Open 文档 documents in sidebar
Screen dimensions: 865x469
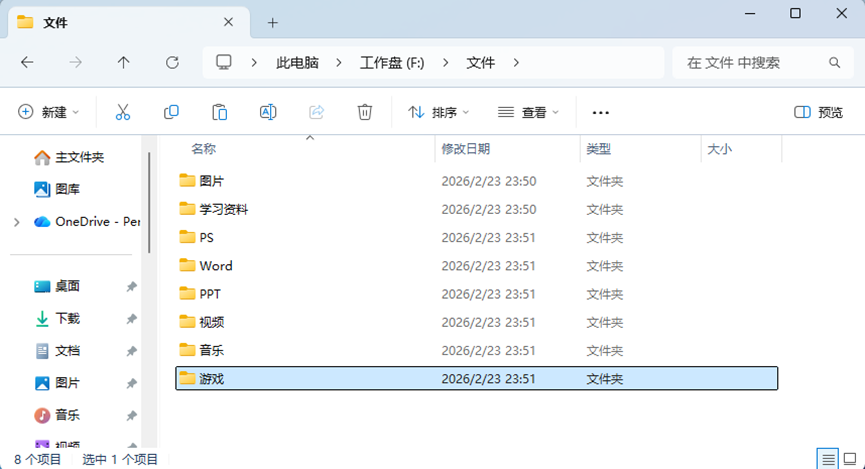tap(57, 351)
